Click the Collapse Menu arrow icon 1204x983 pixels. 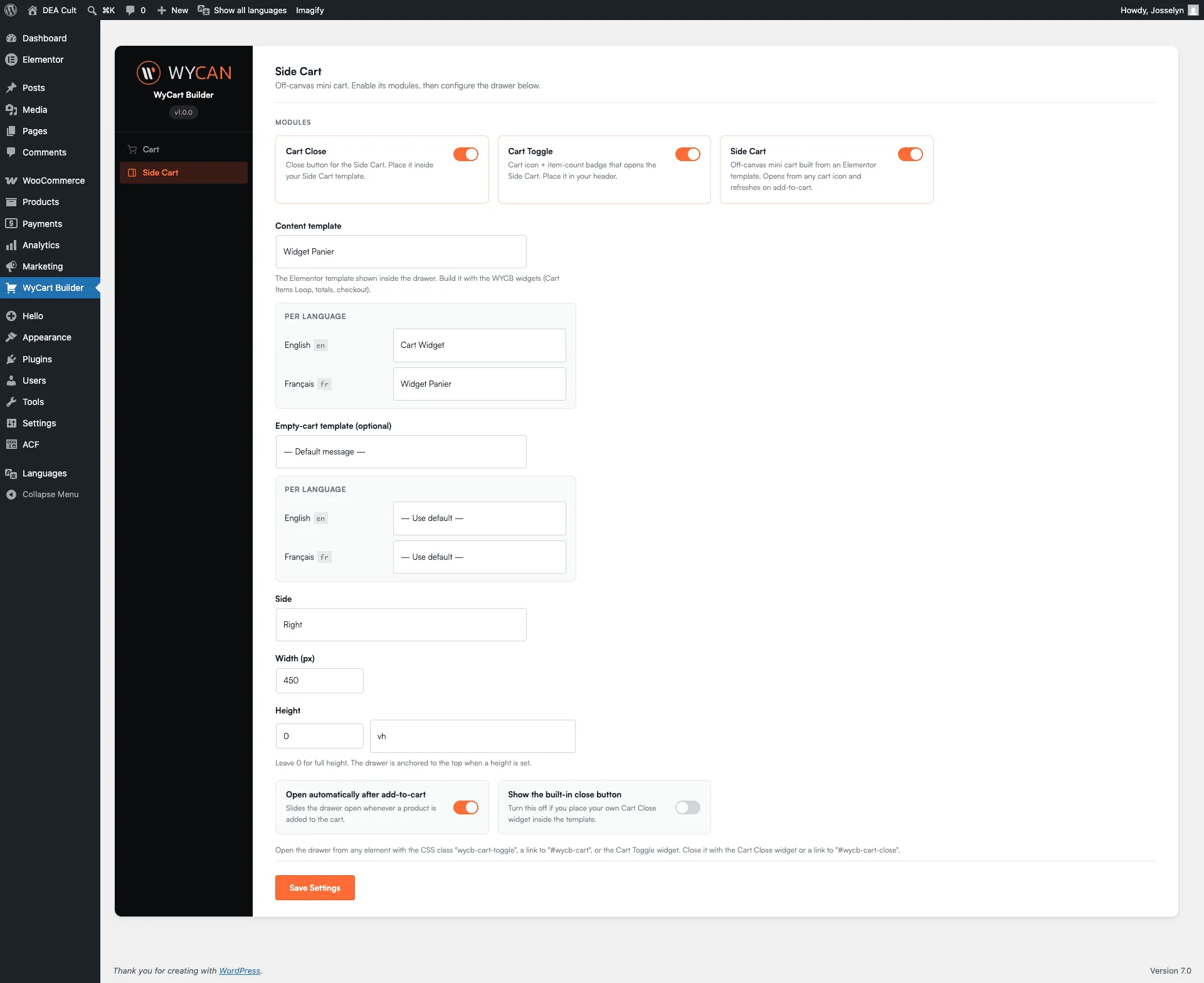(x=11, y=495)
